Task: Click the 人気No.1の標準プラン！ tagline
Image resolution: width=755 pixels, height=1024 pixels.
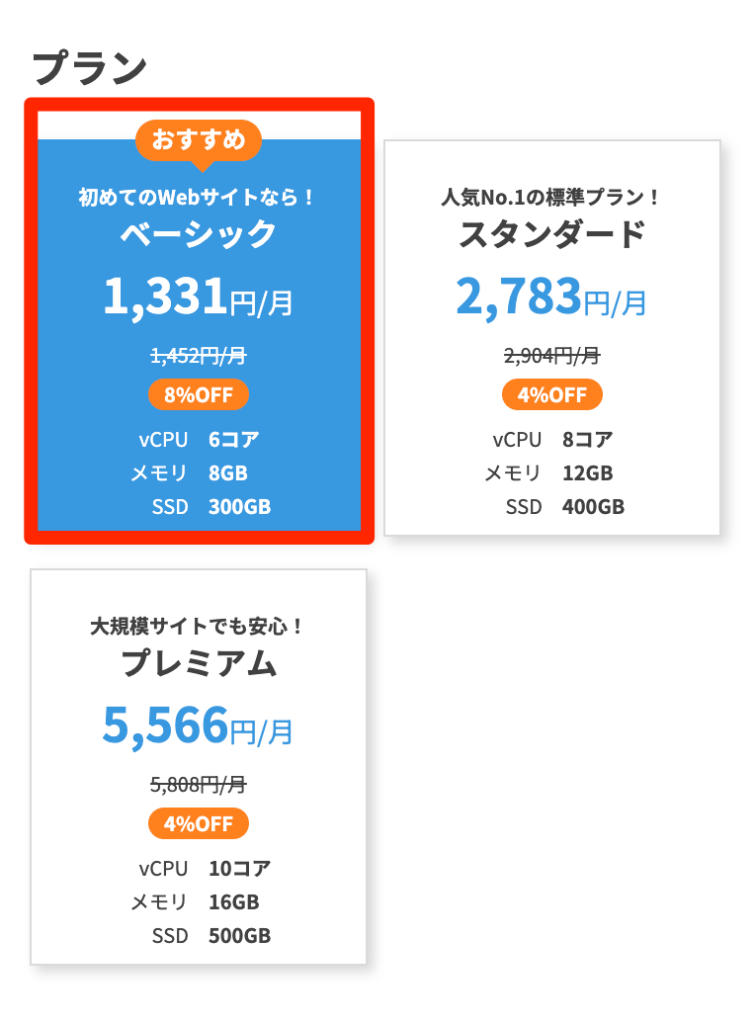Action: [552, 198]
